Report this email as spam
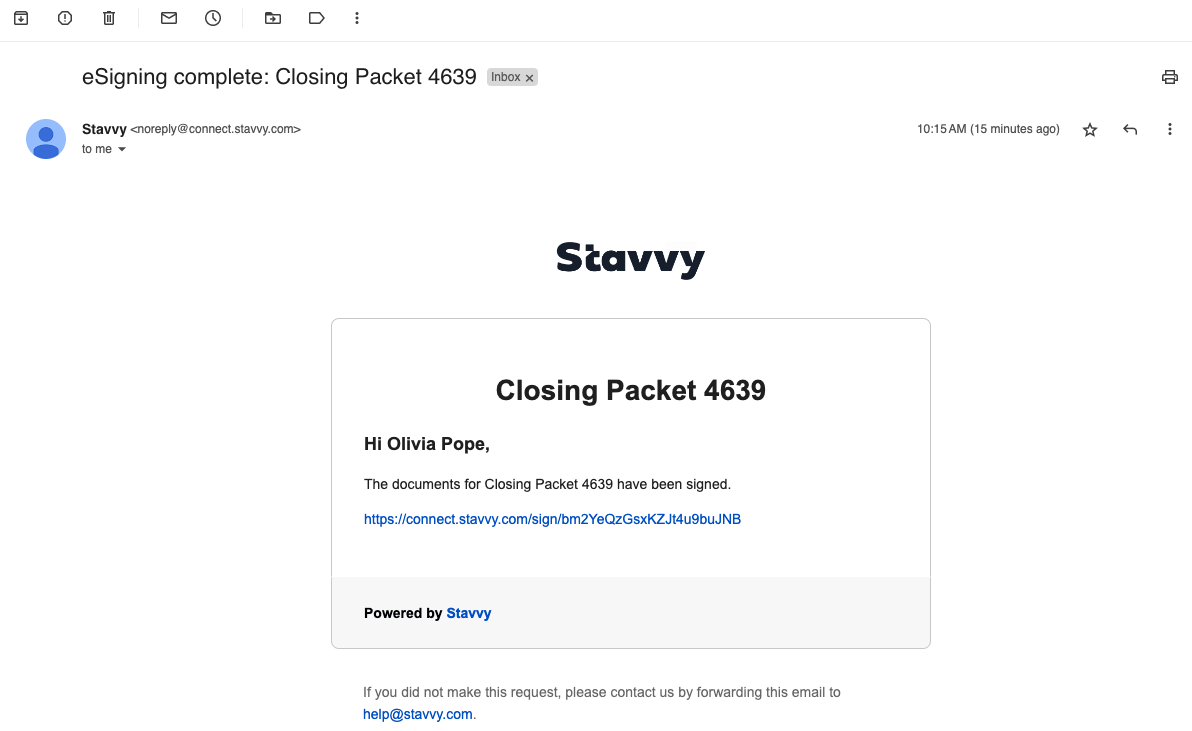Viewport: 1192px width, 731px height. tap(65, 18)
